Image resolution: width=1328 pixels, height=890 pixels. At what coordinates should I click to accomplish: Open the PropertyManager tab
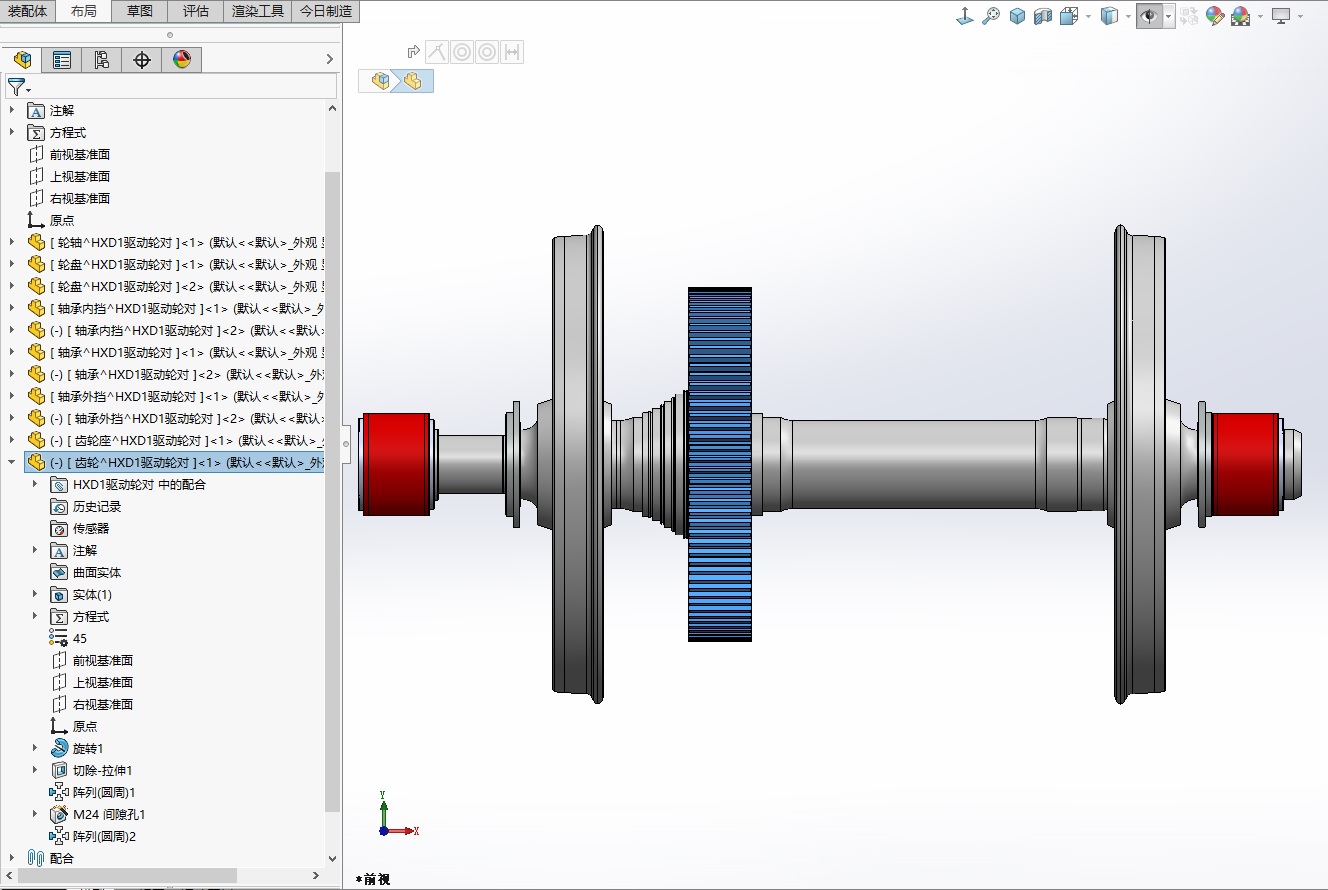(x=62, y=60)
